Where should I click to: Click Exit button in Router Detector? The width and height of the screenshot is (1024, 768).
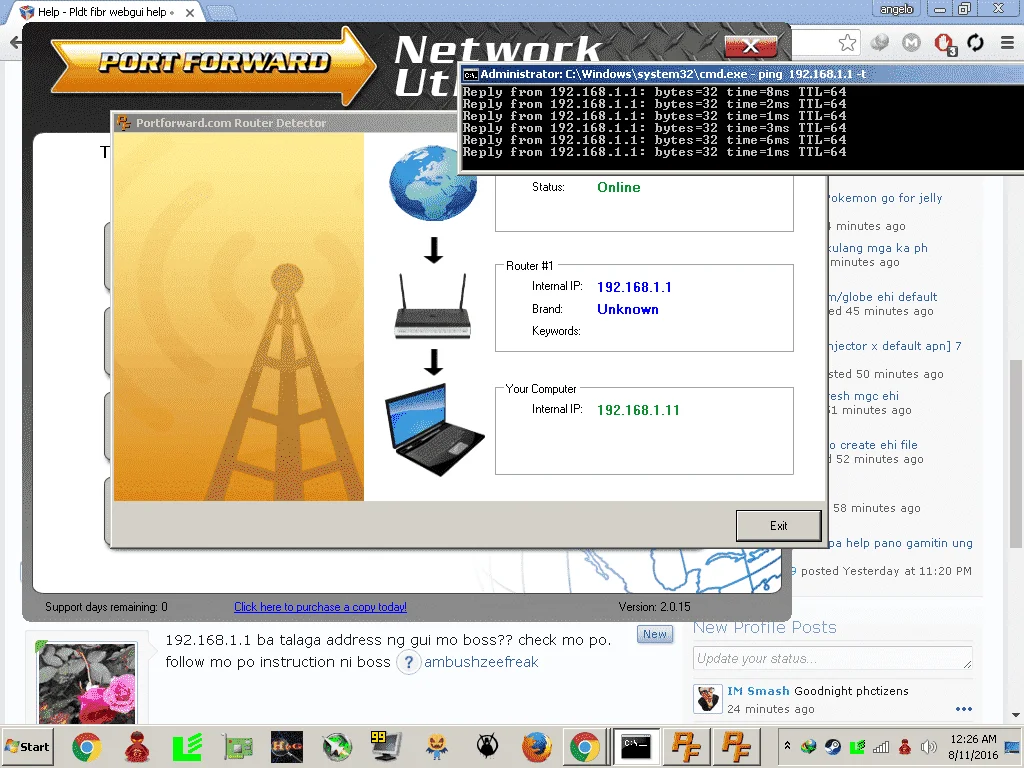coord(778,526)
